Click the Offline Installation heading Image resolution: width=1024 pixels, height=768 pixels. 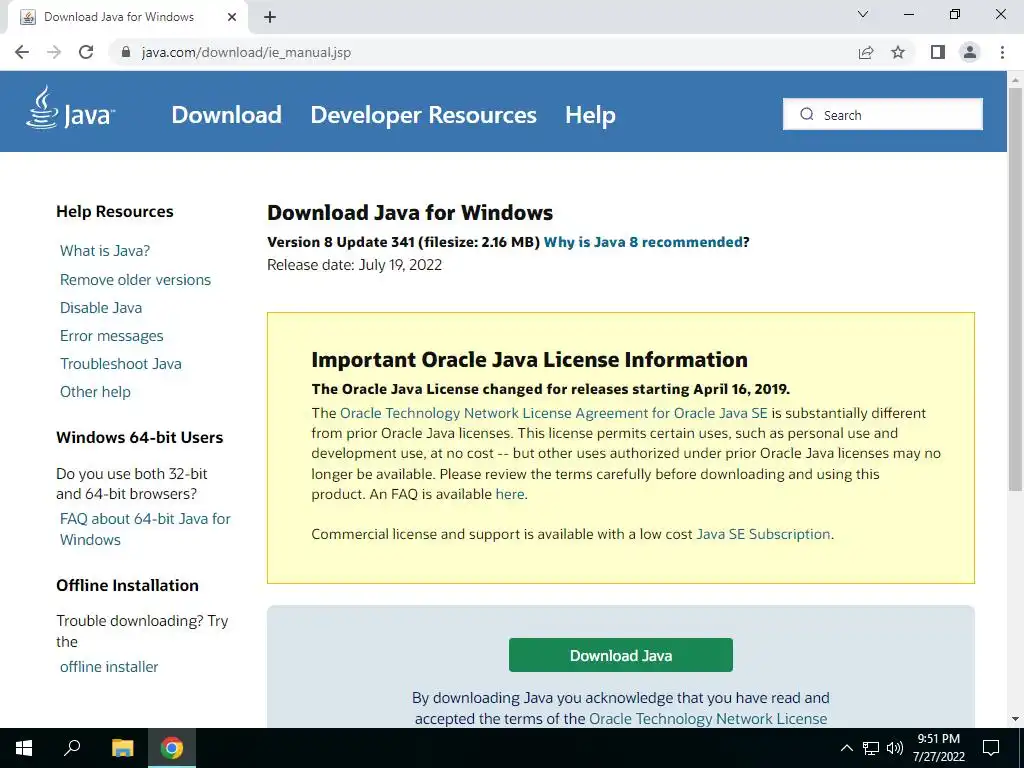point(127,585)
